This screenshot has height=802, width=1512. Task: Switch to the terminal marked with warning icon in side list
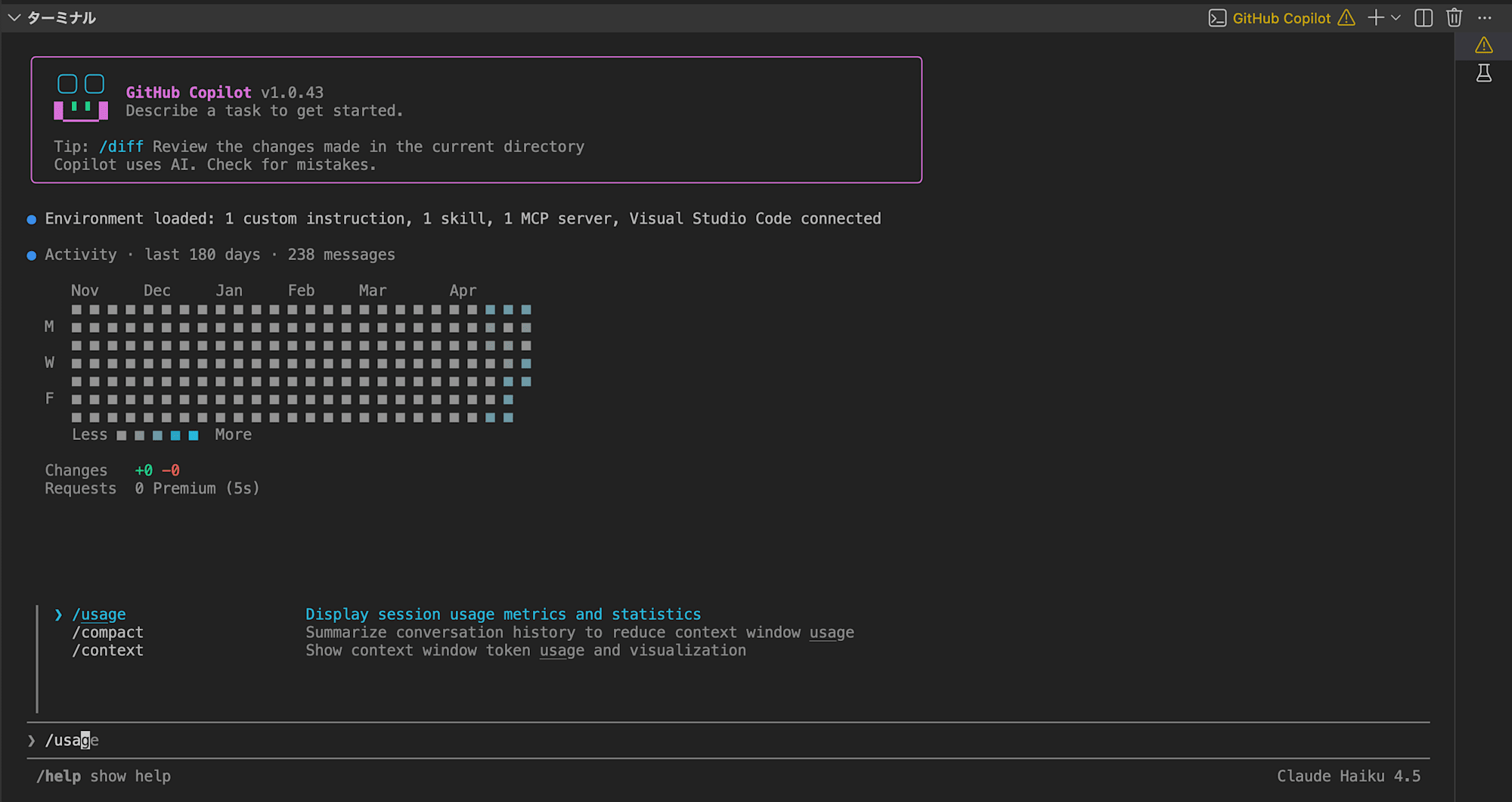click(x=1484, y=45)
